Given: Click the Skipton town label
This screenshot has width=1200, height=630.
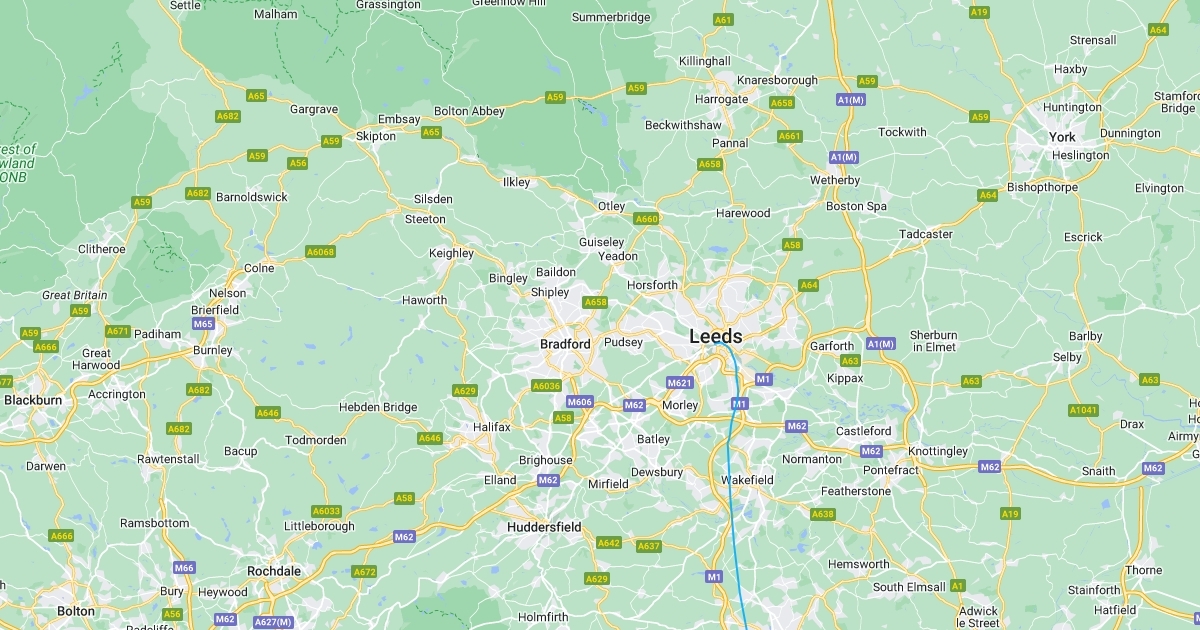Looking at the screenshot, I should tap(376, 136).
